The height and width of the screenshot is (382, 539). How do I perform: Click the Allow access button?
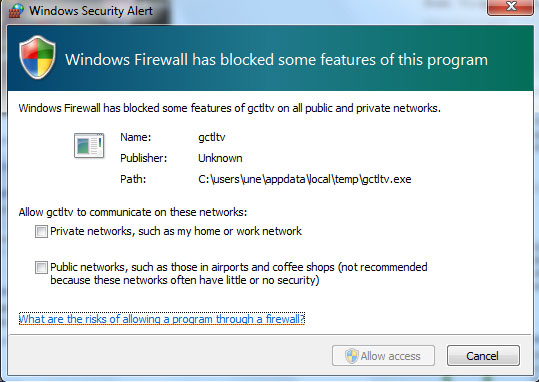383,356
